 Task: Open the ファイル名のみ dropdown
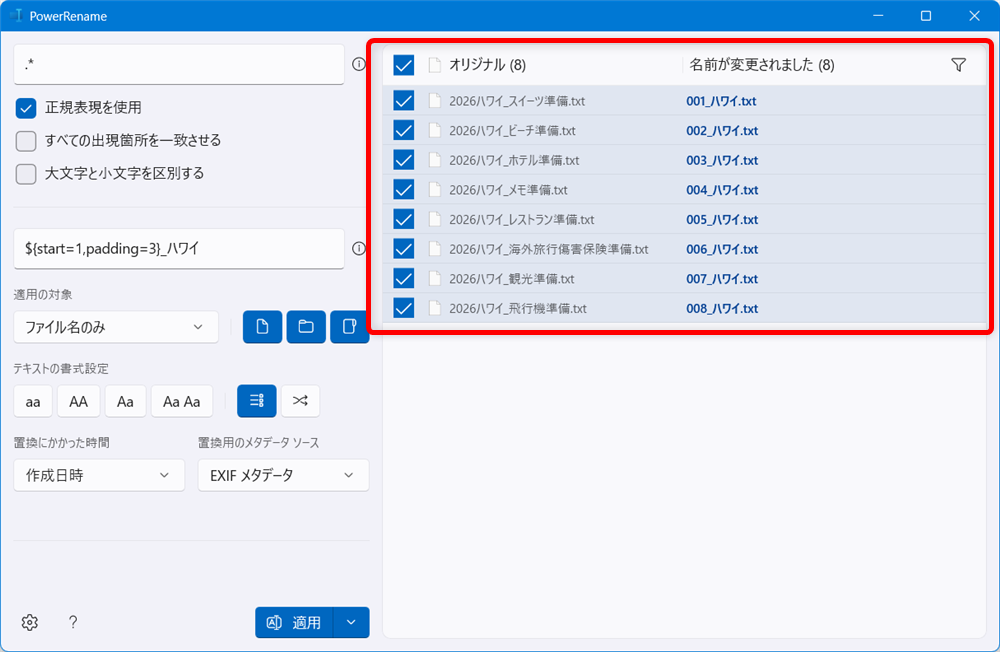[115, 326]
